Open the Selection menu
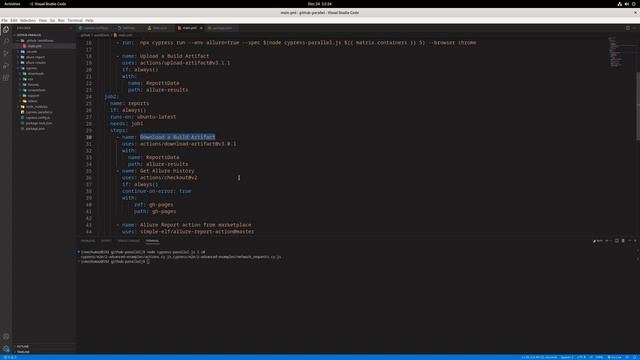Image resolution: width=640 pixels, height=360 pixels. [x=28, y=20]
